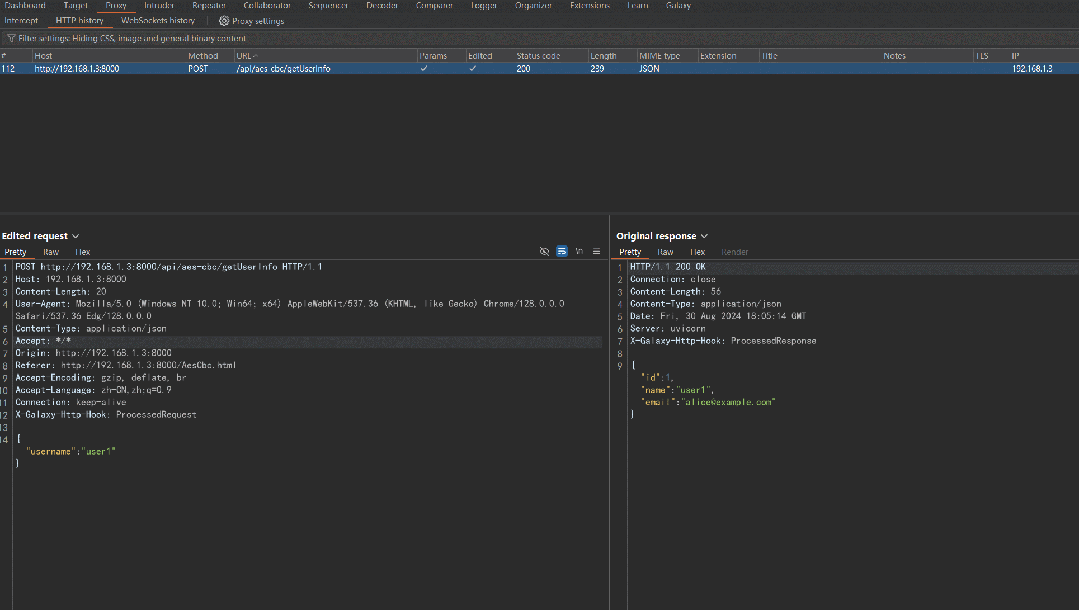The width and height of the screenshot is (1079, 610).
Task: Click the Edited checkmark in row 112
Action: [x=473, y=69]
